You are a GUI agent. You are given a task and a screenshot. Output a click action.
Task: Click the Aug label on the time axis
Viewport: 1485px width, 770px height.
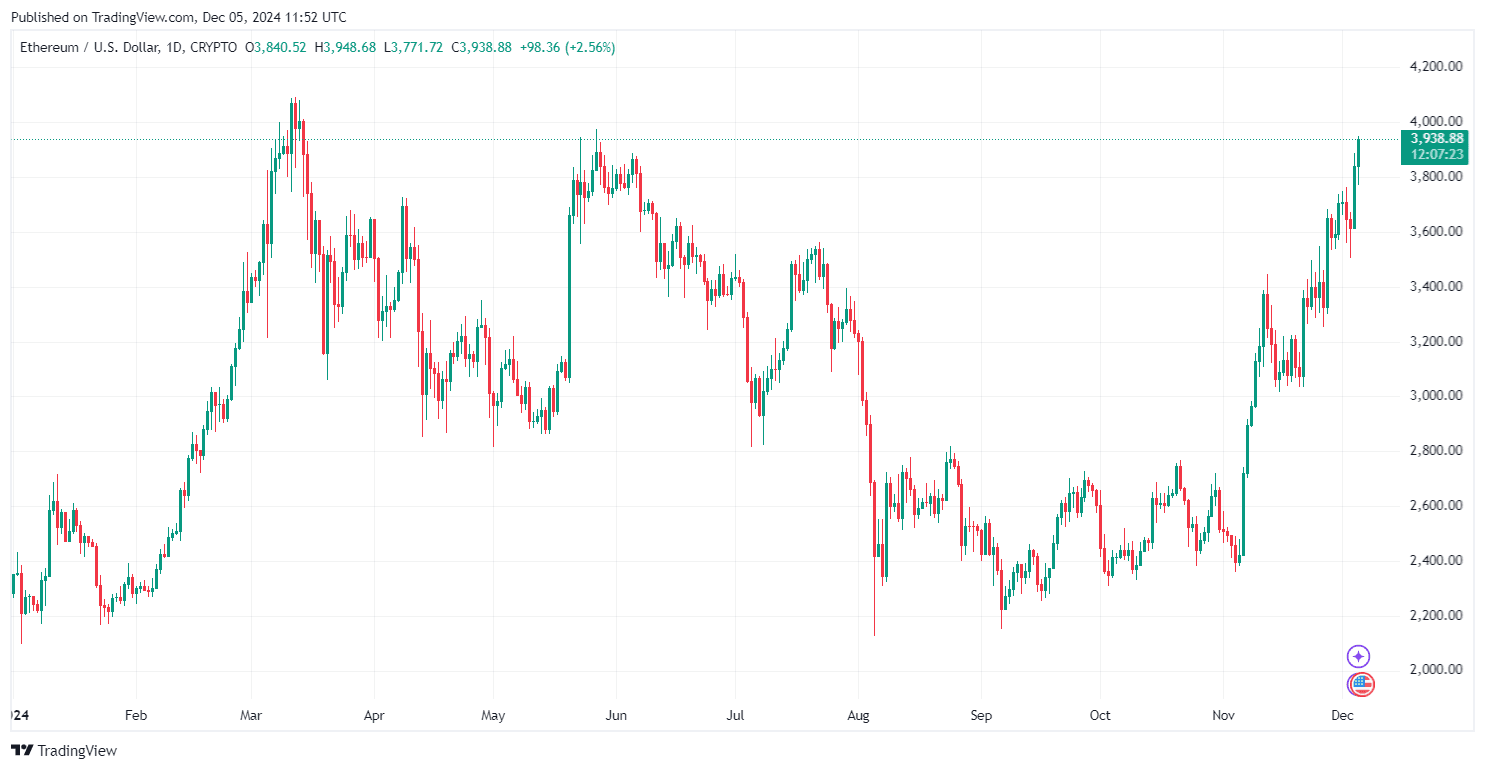tap(858, 716)
